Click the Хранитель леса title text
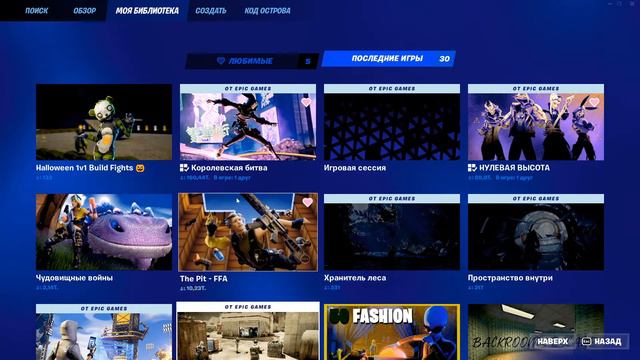The width and height of the screenshot is (640, 360). [x=355, y=278]
